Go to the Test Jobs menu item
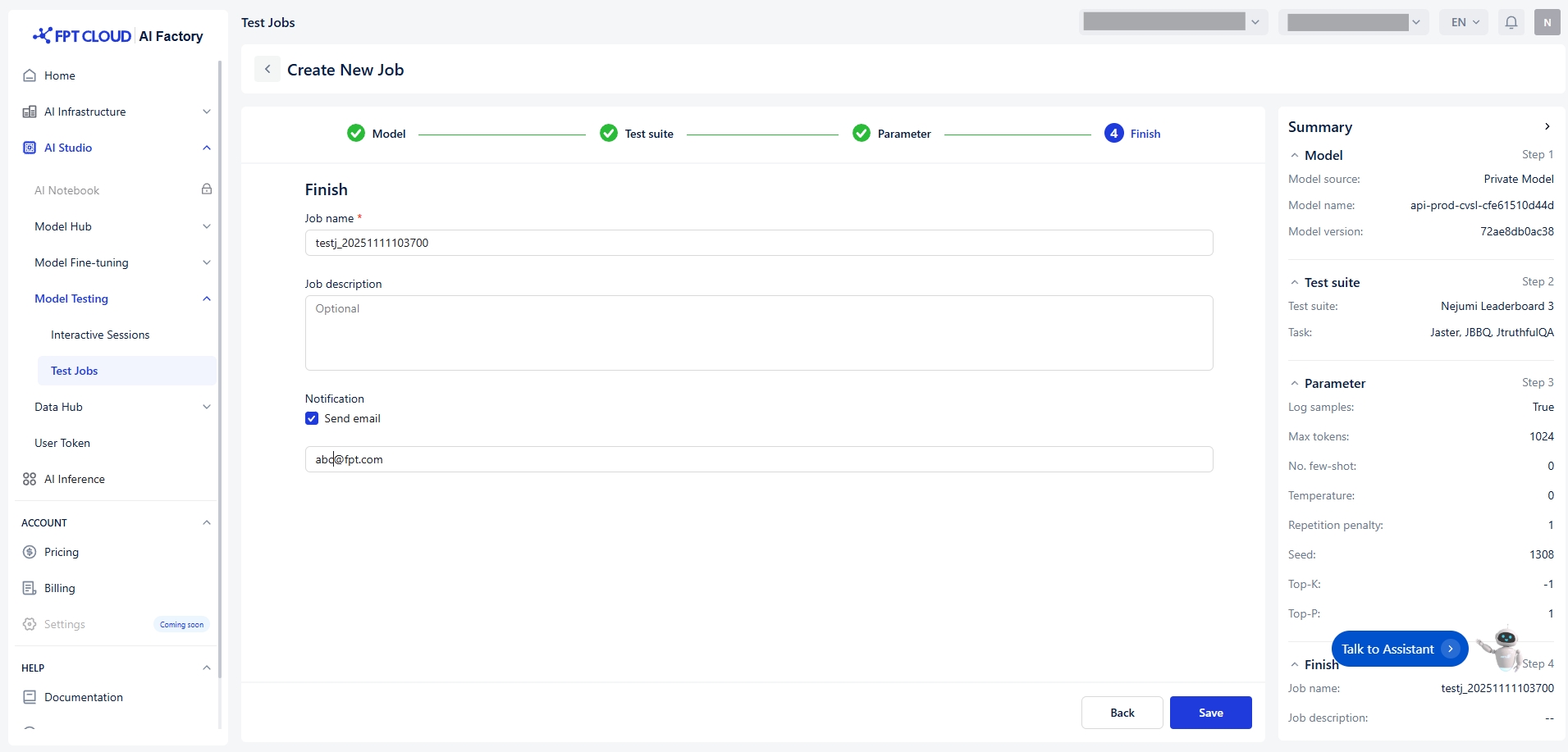1568x752 pixels. (x=74, y=371)
